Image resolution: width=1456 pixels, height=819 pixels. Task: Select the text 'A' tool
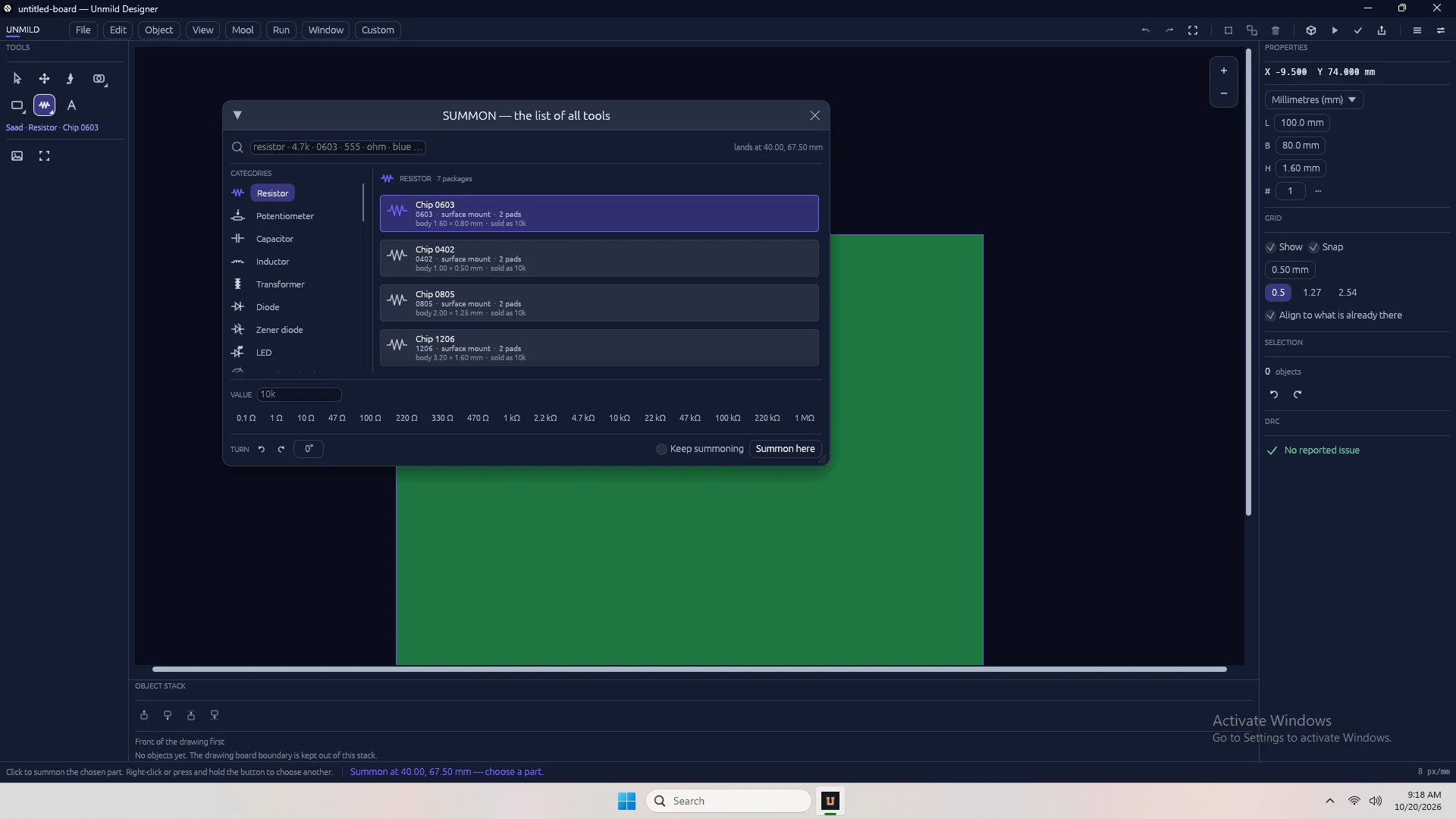[72, 105]
